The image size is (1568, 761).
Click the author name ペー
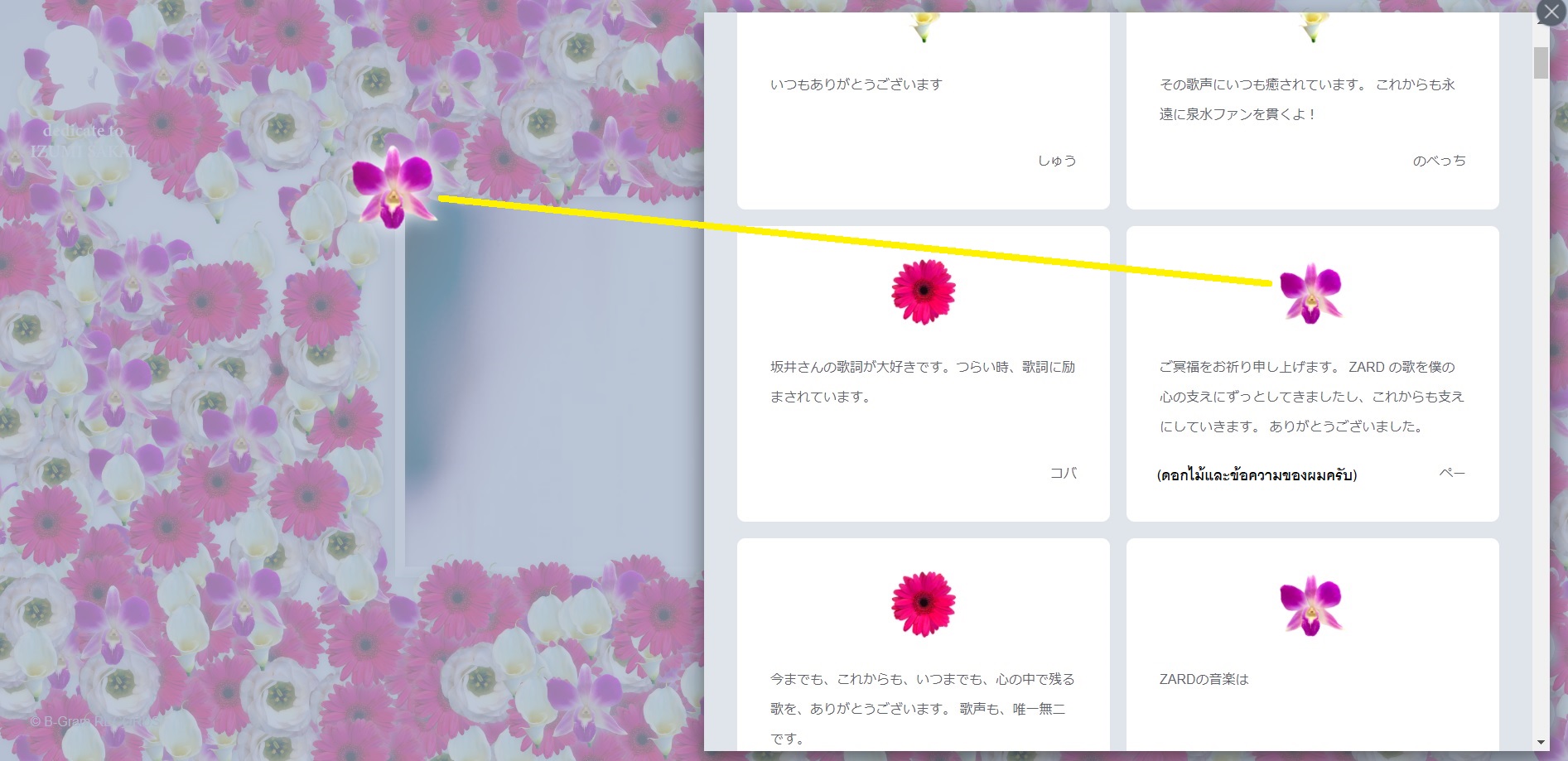[x=1452, y=473]
